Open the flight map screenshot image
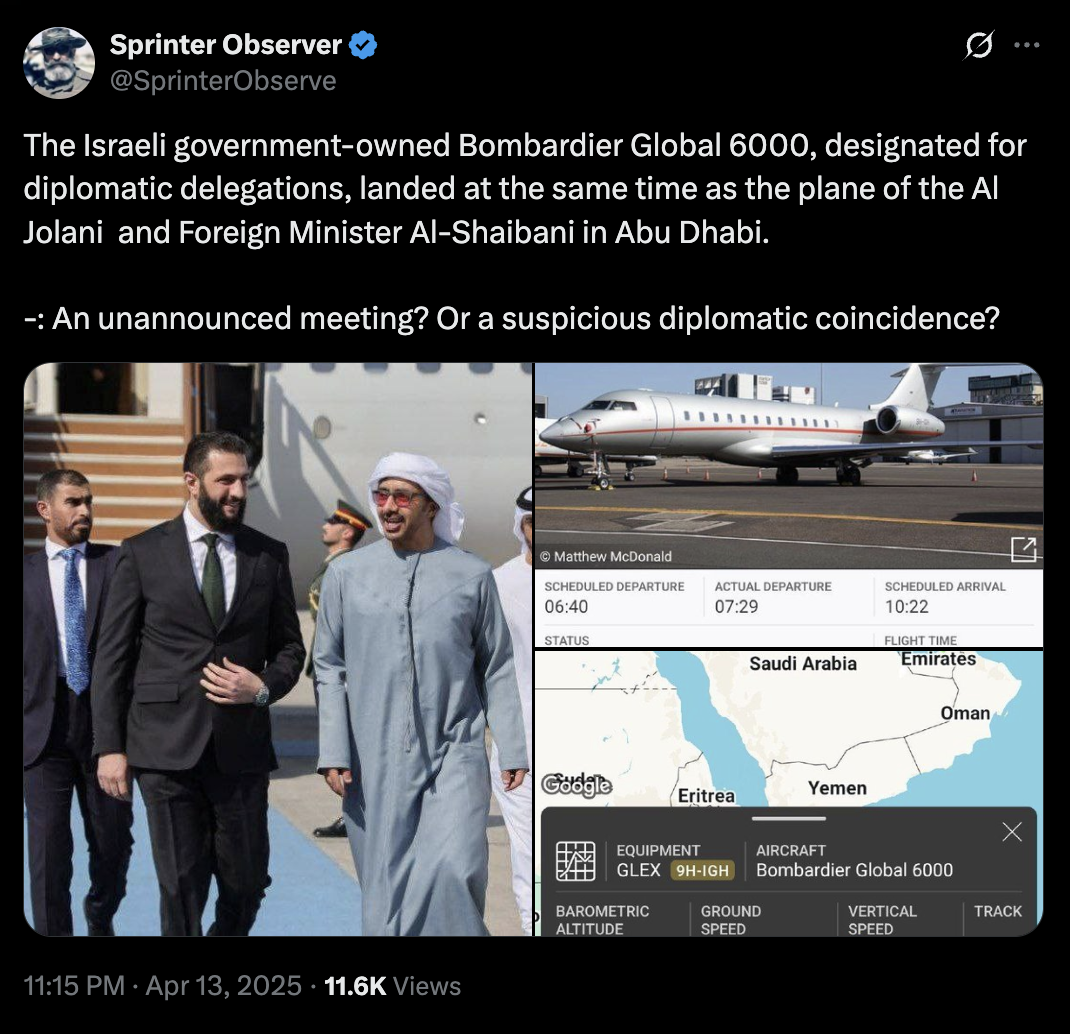This screenshot has height=1034, width=1070. (x=789, y=793)
